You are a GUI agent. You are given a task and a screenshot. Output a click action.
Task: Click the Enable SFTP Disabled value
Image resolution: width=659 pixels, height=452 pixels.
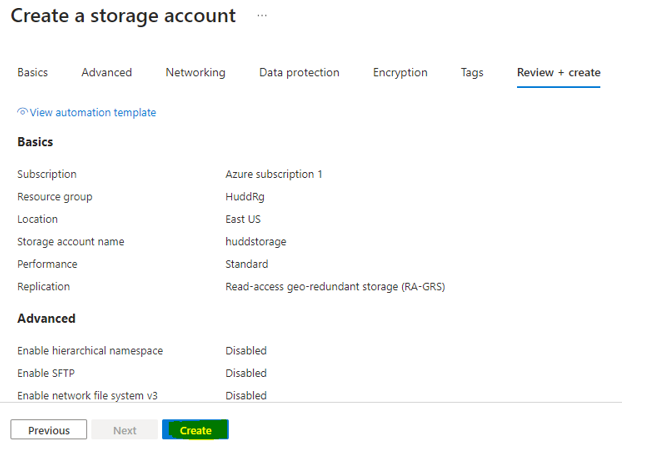[246, 373]
